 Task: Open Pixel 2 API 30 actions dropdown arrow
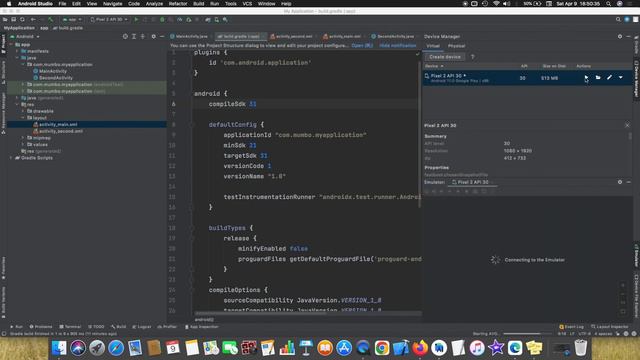point(620,77)
